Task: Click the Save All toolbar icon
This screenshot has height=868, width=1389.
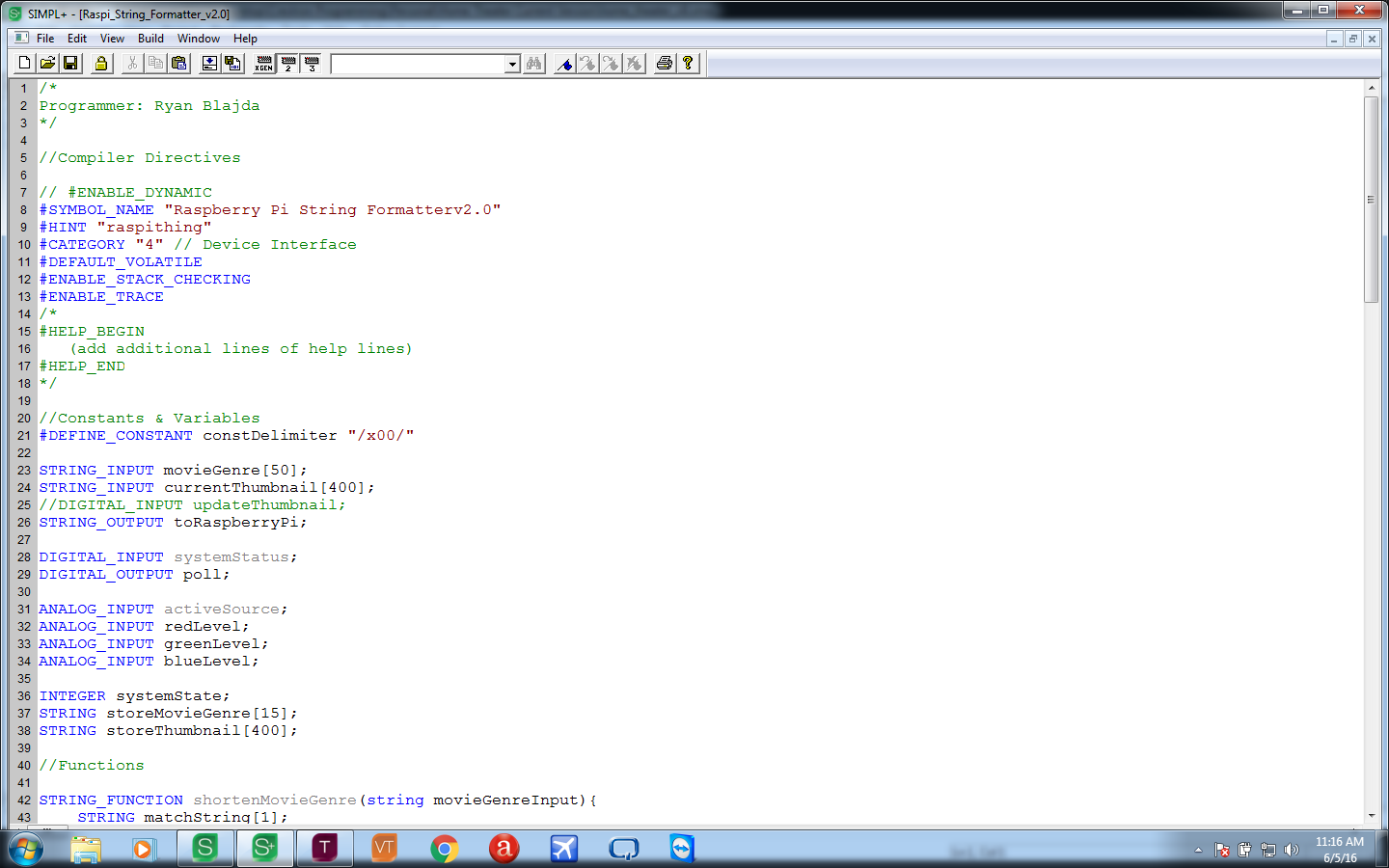Action: pyautogui.click(x=232, y=64)
